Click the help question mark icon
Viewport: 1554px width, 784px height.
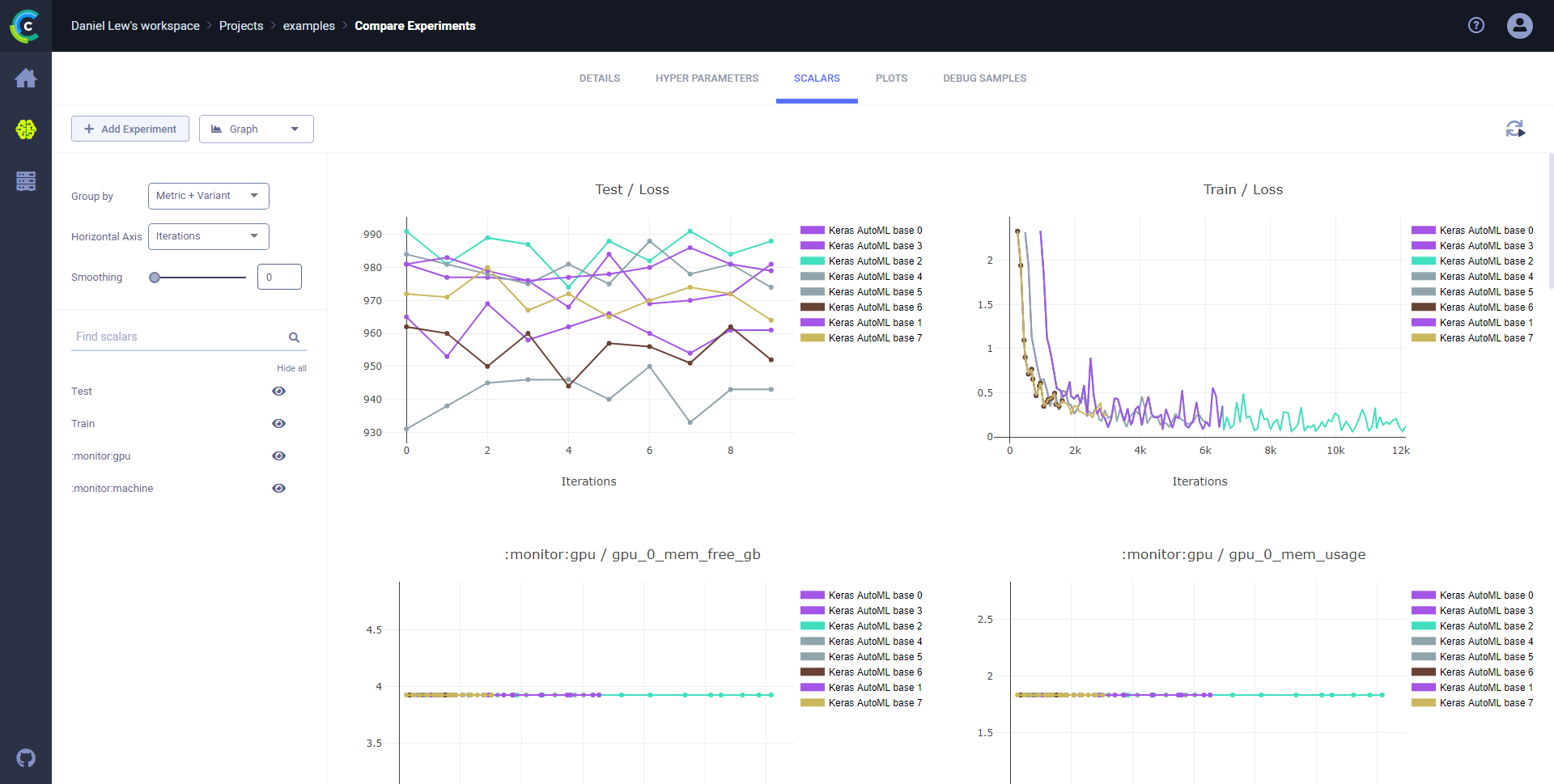point(1476,26)
